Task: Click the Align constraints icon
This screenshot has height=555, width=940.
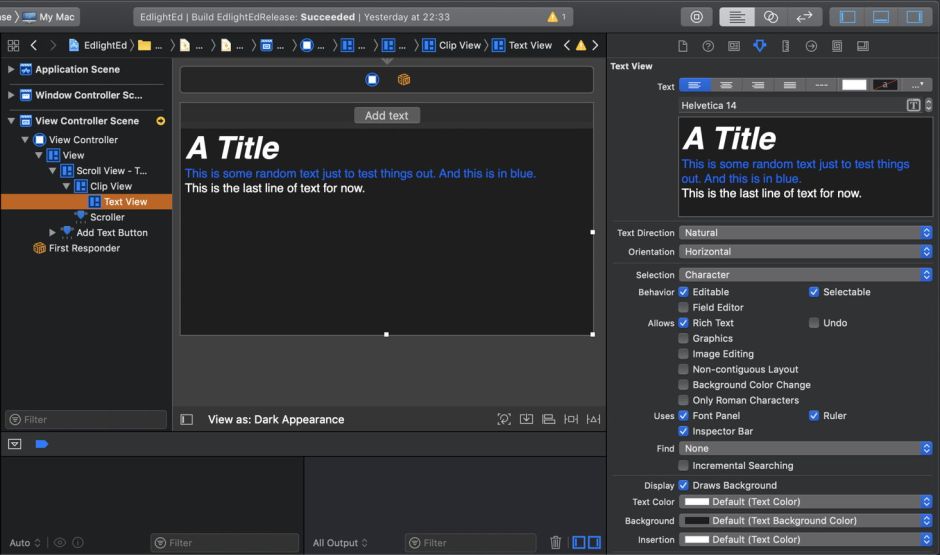Action: 548,420
